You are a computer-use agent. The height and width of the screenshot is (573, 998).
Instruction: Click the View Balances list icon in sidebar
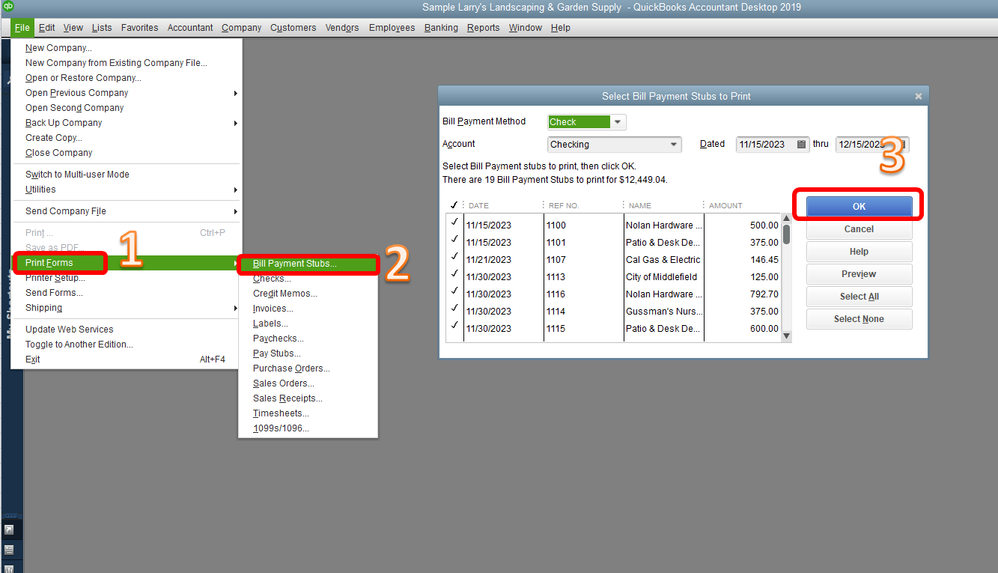[x=9, y=549]
